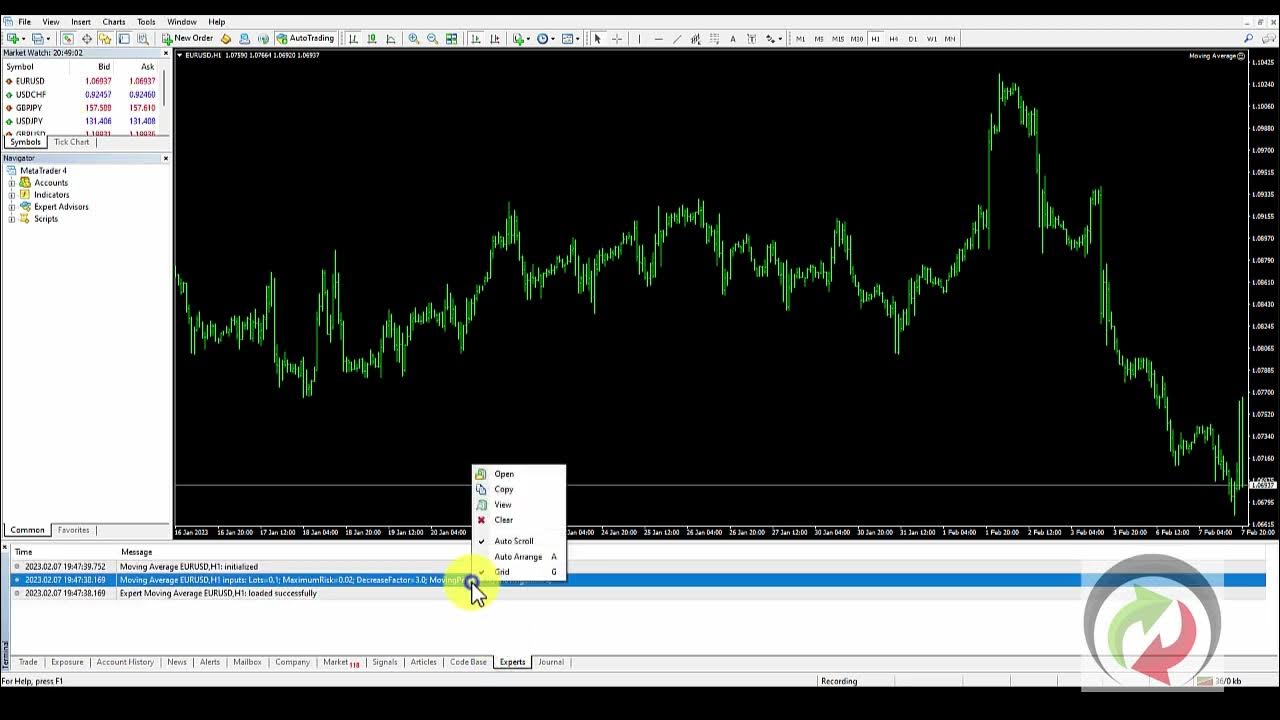
Task: Select the Vertical Line drawing tool
Action: coord(639,39)
